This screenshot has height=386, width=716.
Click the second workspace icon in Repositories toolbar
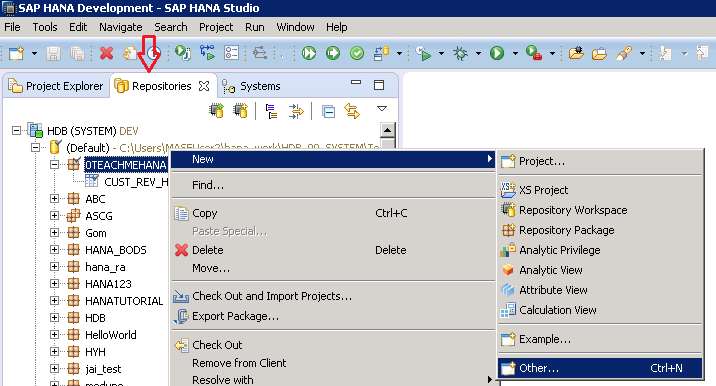pyautogui.click(x=241, y=111)
